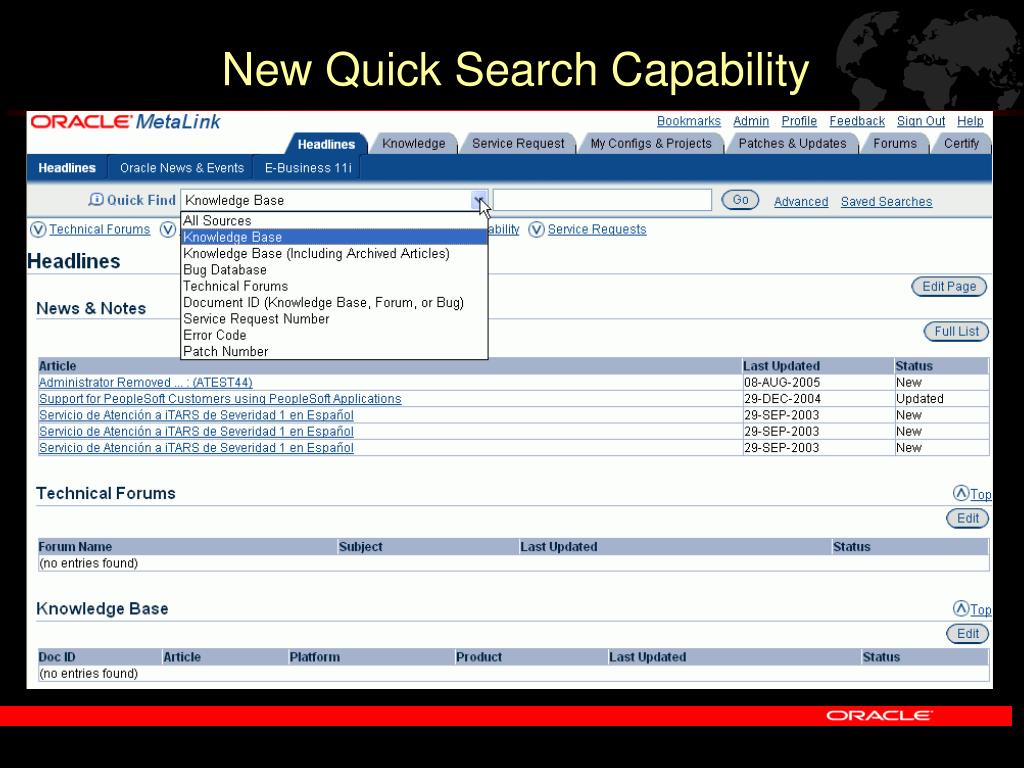The width and height of the screenshot is (1024, 768).
Task: Open the Help link
Action: (x=970, y=121)
